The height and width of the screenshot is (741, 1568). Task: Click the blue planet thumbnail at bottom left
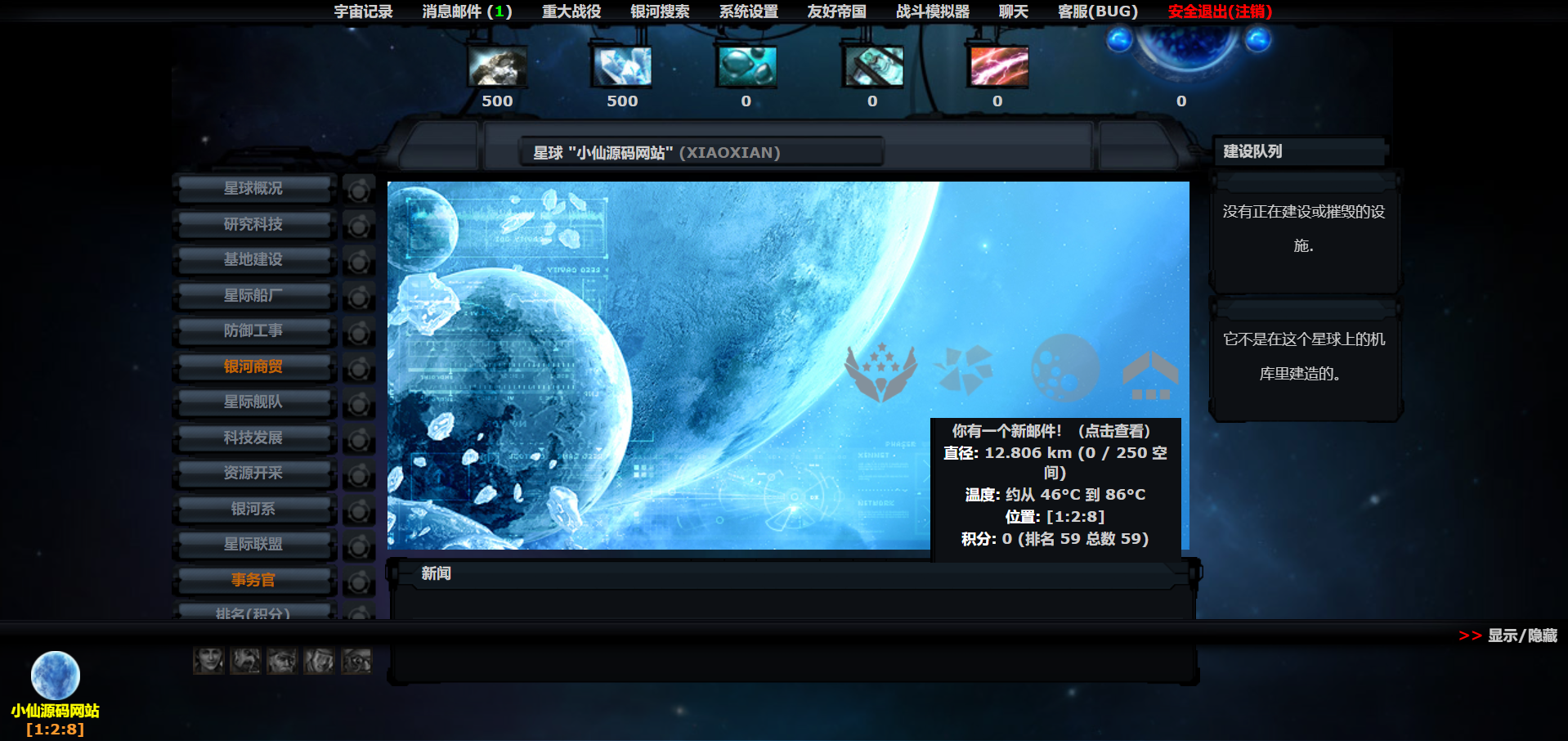pyautogui.click(x=55, y=676)
